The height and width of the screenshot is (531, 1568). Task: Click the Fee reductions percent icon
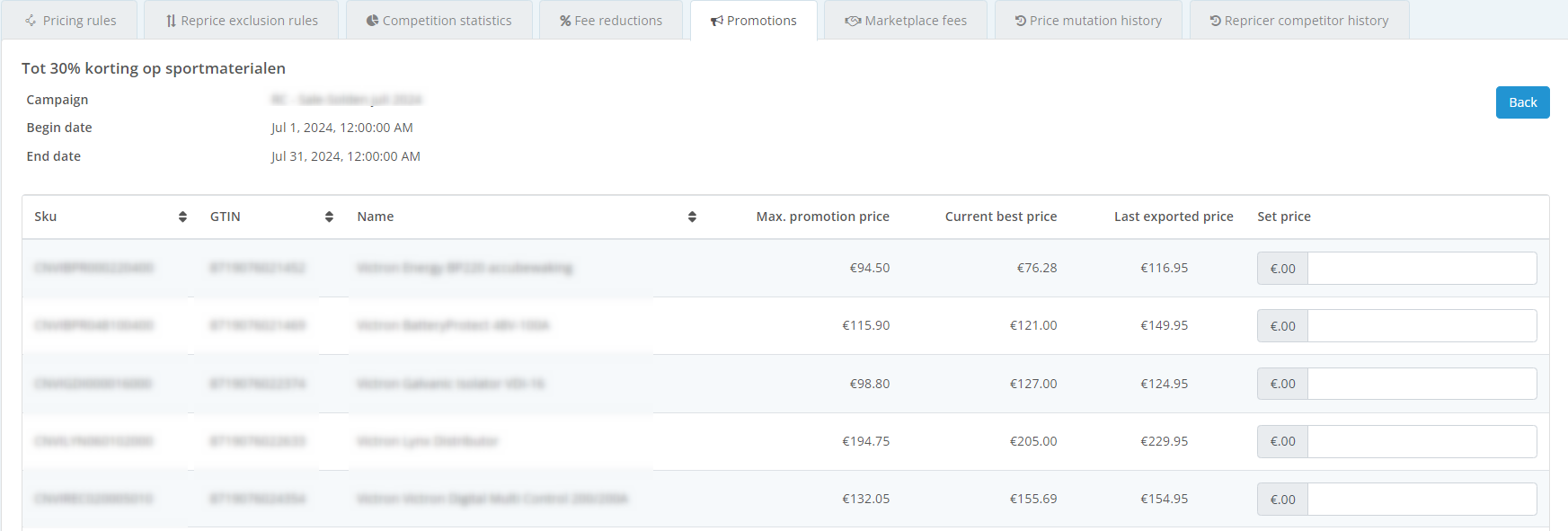point(565,21)
